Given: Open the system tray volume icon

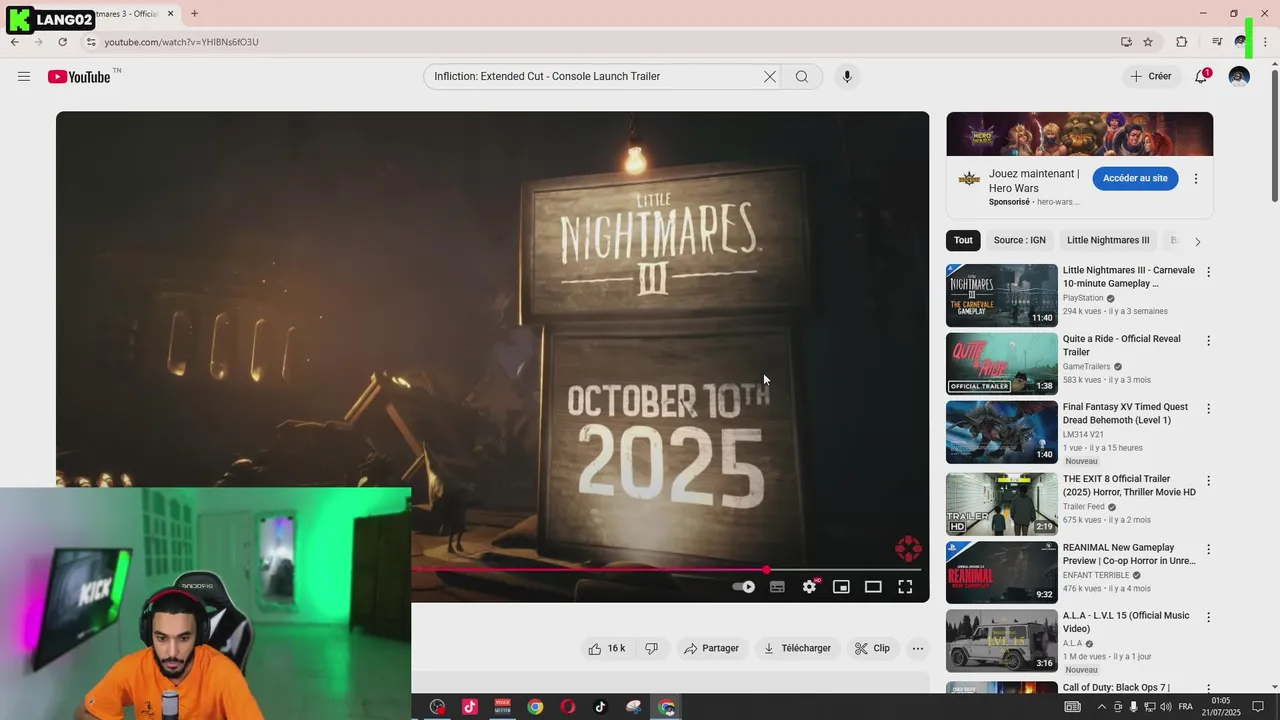Looking at the screenshot, I should point(1165,707).
